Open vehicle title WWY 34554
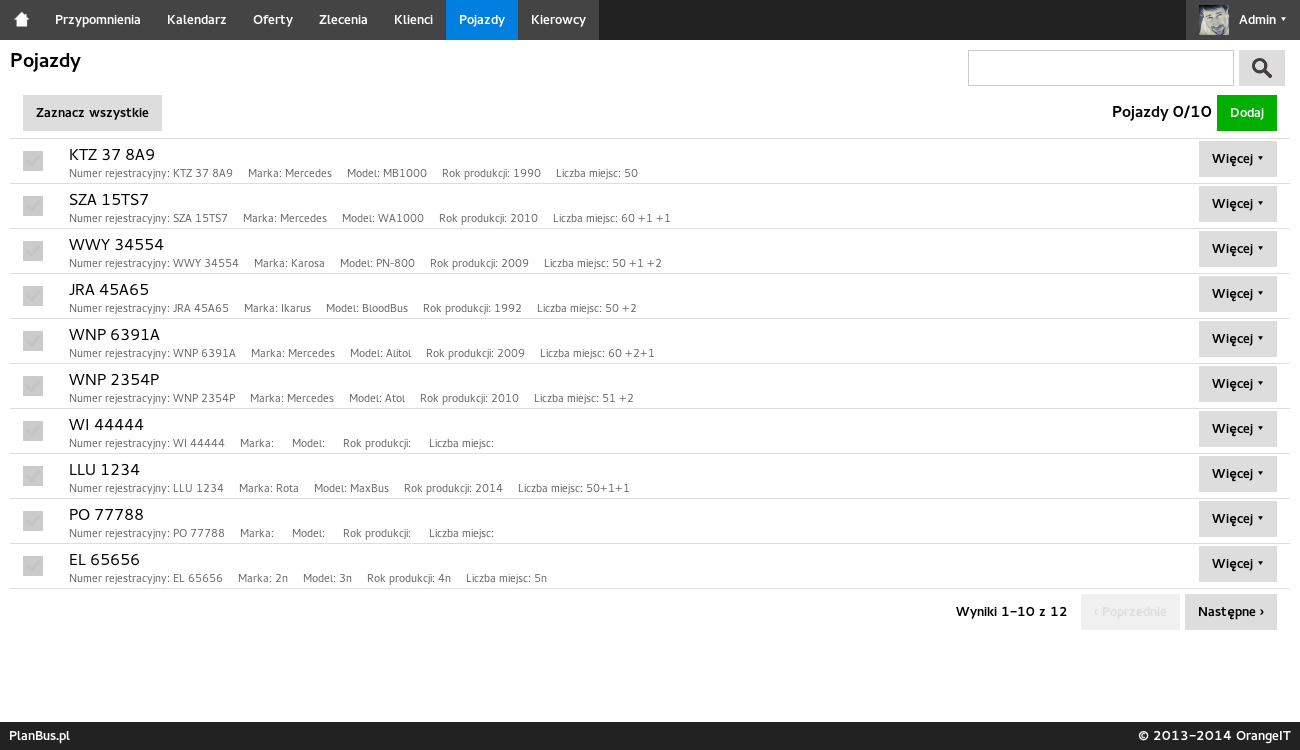 [116, 245]
